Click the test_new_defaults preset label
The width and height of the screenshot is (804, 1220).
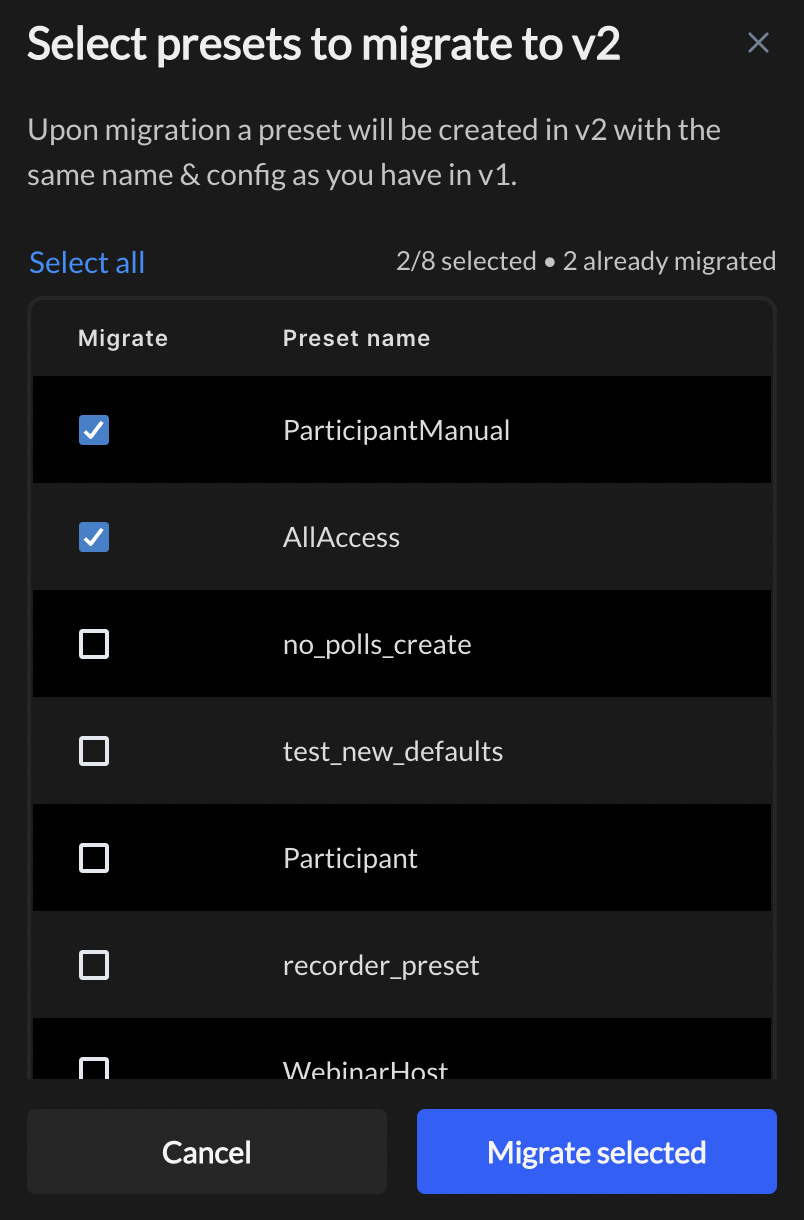point(391,751)
